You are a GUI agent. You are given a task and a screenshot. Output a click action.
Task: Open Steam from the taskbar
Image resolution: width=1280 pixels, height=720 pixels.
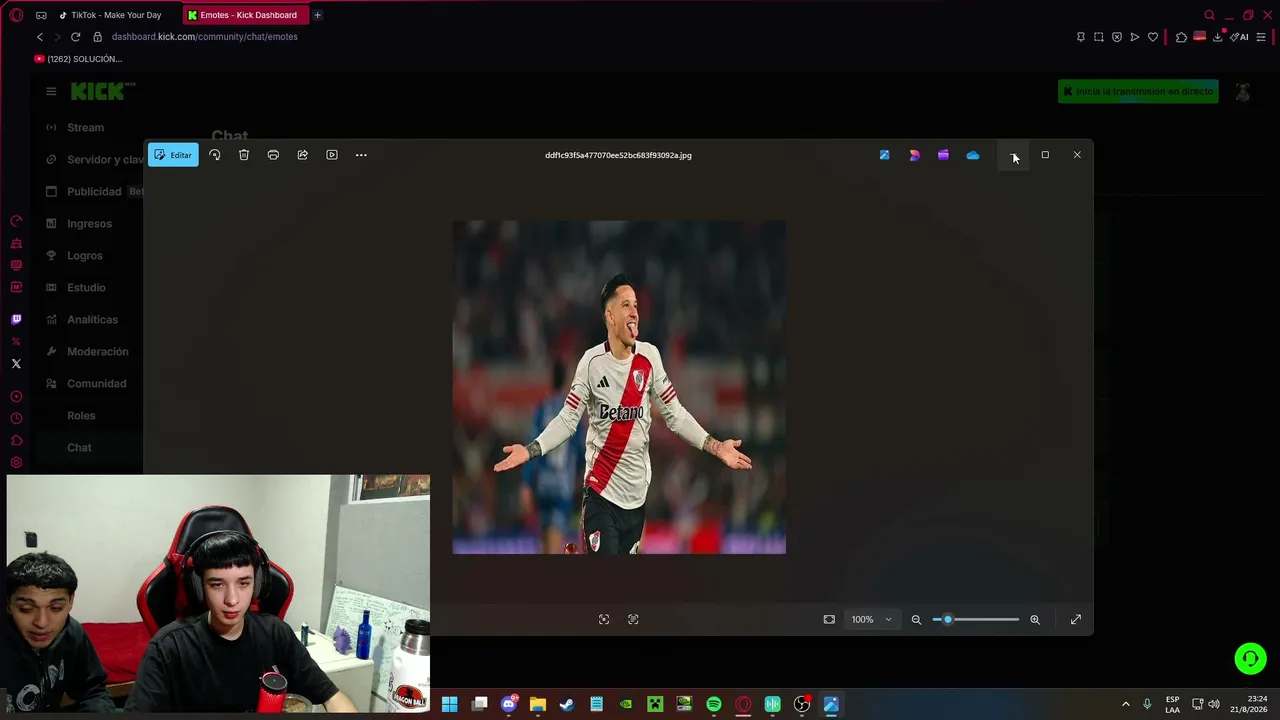click(x=567, y=705)
